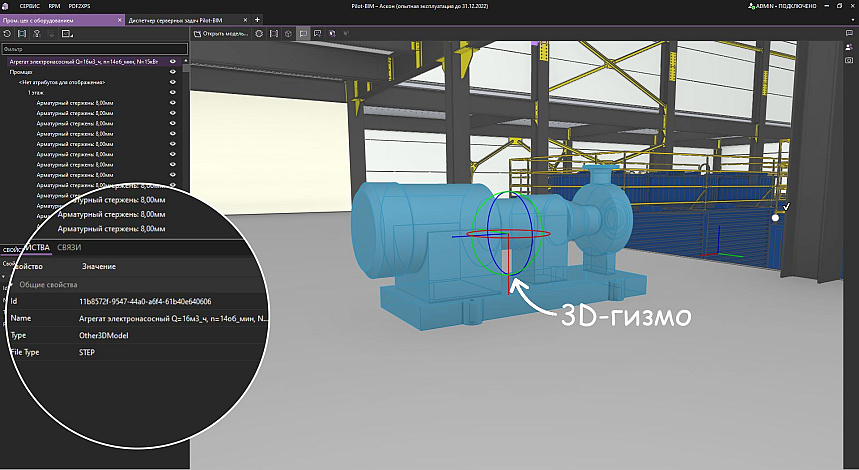Click the Открыть модель button
This screenshot has width=859, height=470.
(221, 33)
